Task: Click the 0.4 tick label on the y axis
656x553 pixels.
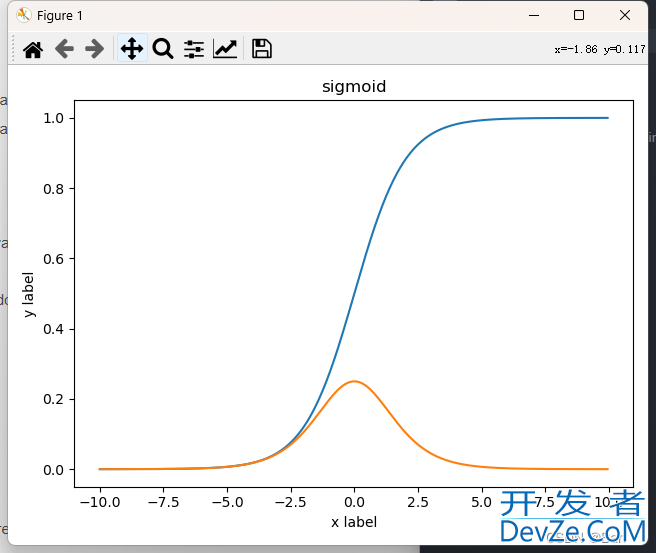Action: 54,329
